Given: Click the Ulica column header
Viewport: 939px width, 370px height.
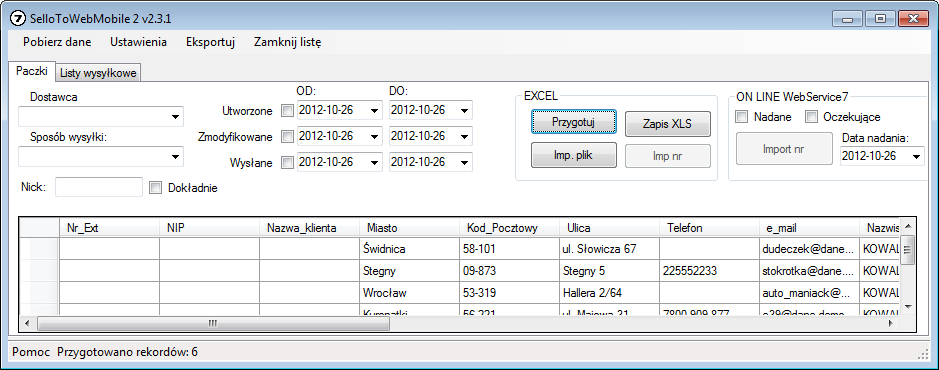Looking at the screenshot, I should coord(609,228).
